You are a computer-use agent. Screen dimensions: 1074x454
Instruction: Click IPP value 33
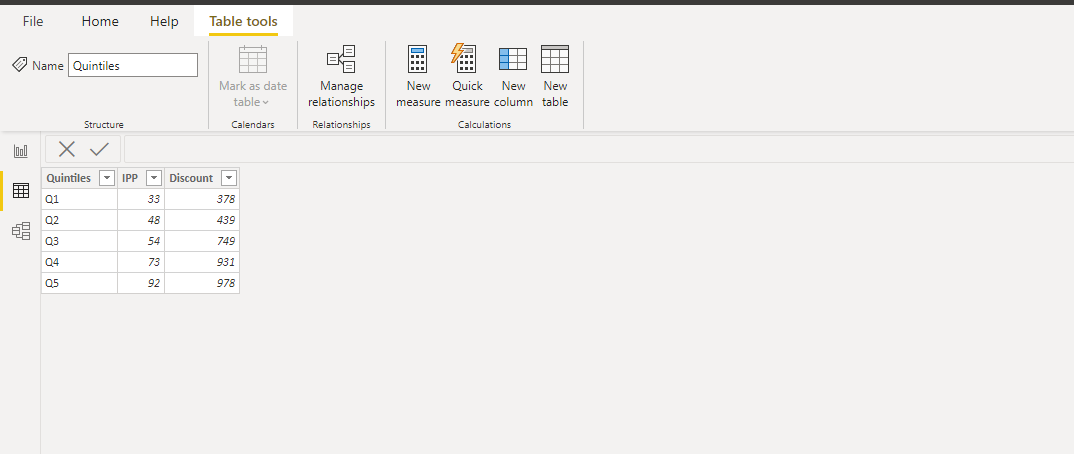(141, 199)
